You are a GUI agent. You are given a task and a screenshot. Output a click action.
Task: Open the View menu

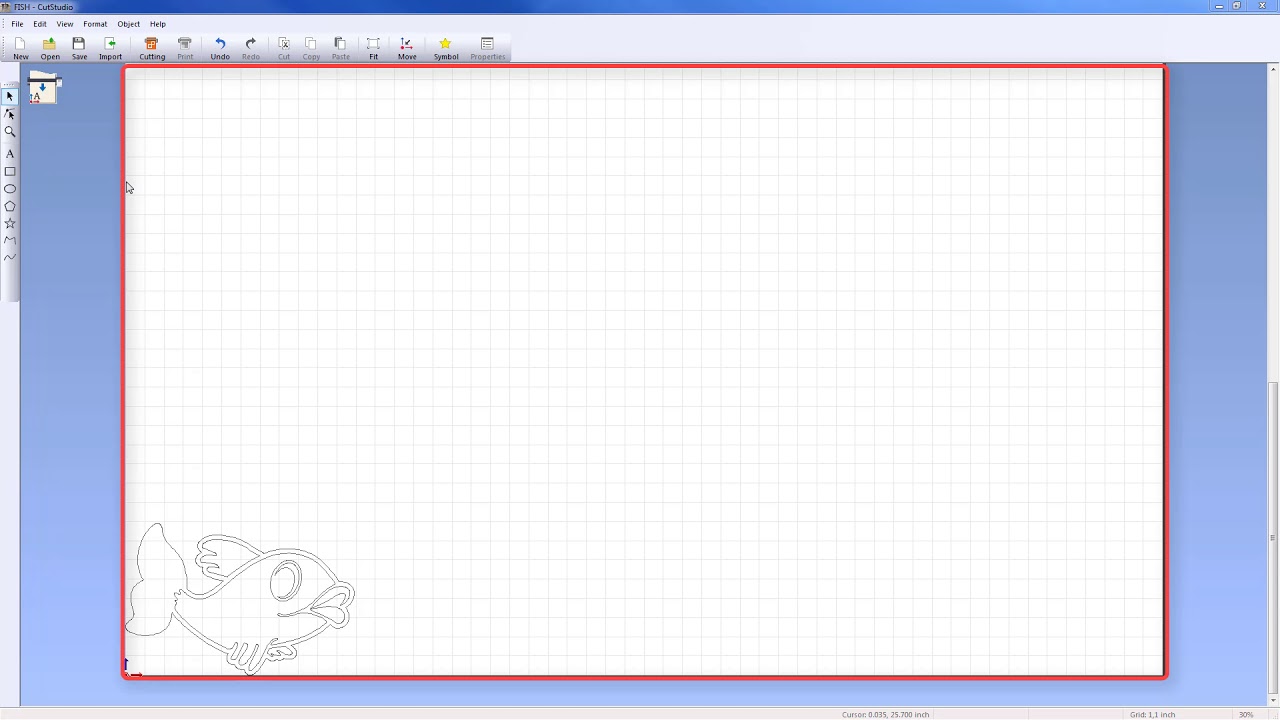coord(65,24)
